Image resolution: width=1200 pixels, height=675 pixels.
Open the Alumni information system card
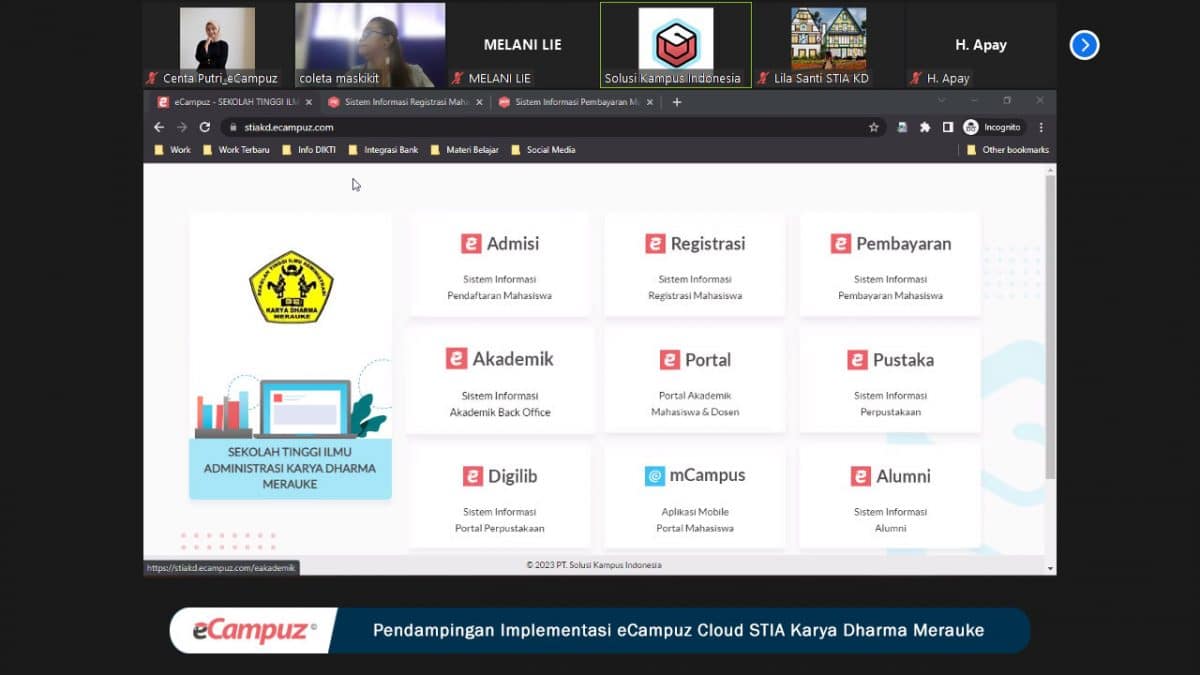coord(890,497)
